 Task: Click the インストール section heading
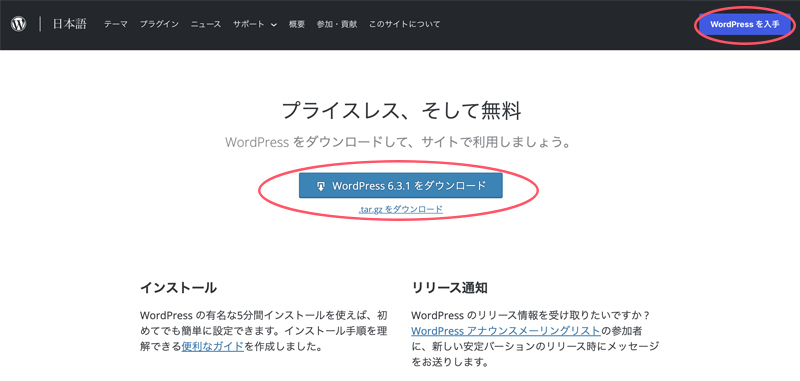[178, 288]
